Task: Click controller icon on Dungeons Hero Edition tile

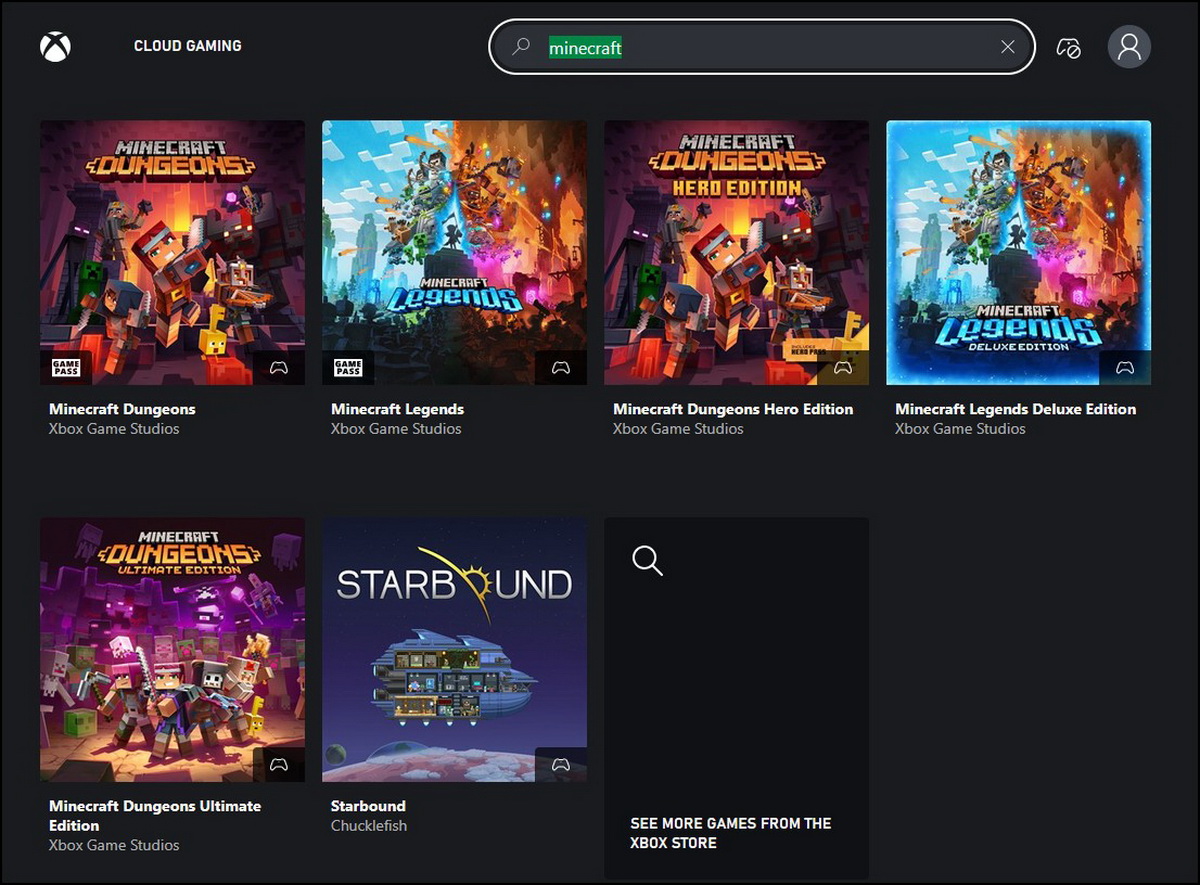Action: 843,368
